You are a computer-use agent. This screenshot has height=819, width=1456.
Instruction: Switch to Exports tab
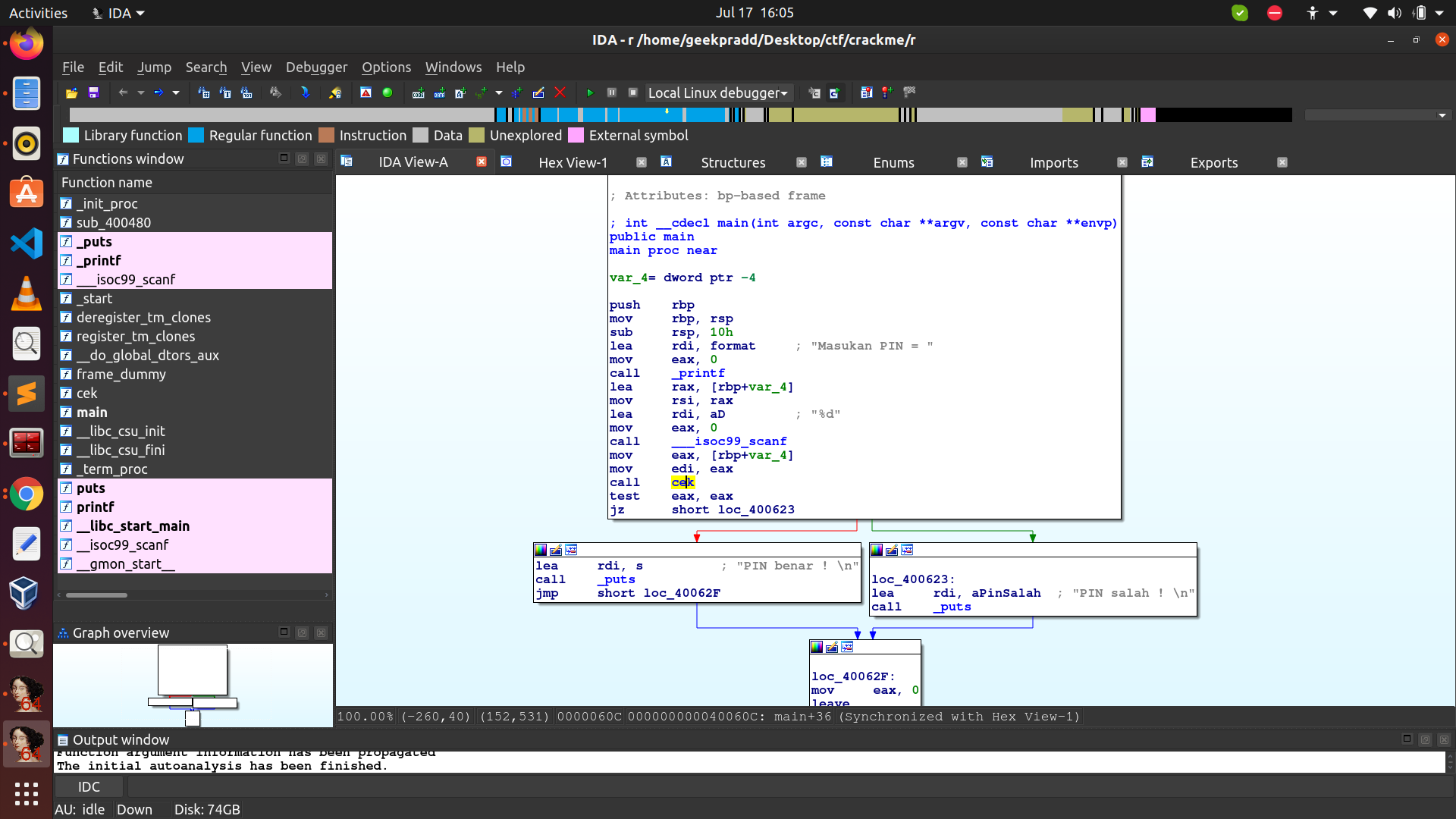point(1213,162)
